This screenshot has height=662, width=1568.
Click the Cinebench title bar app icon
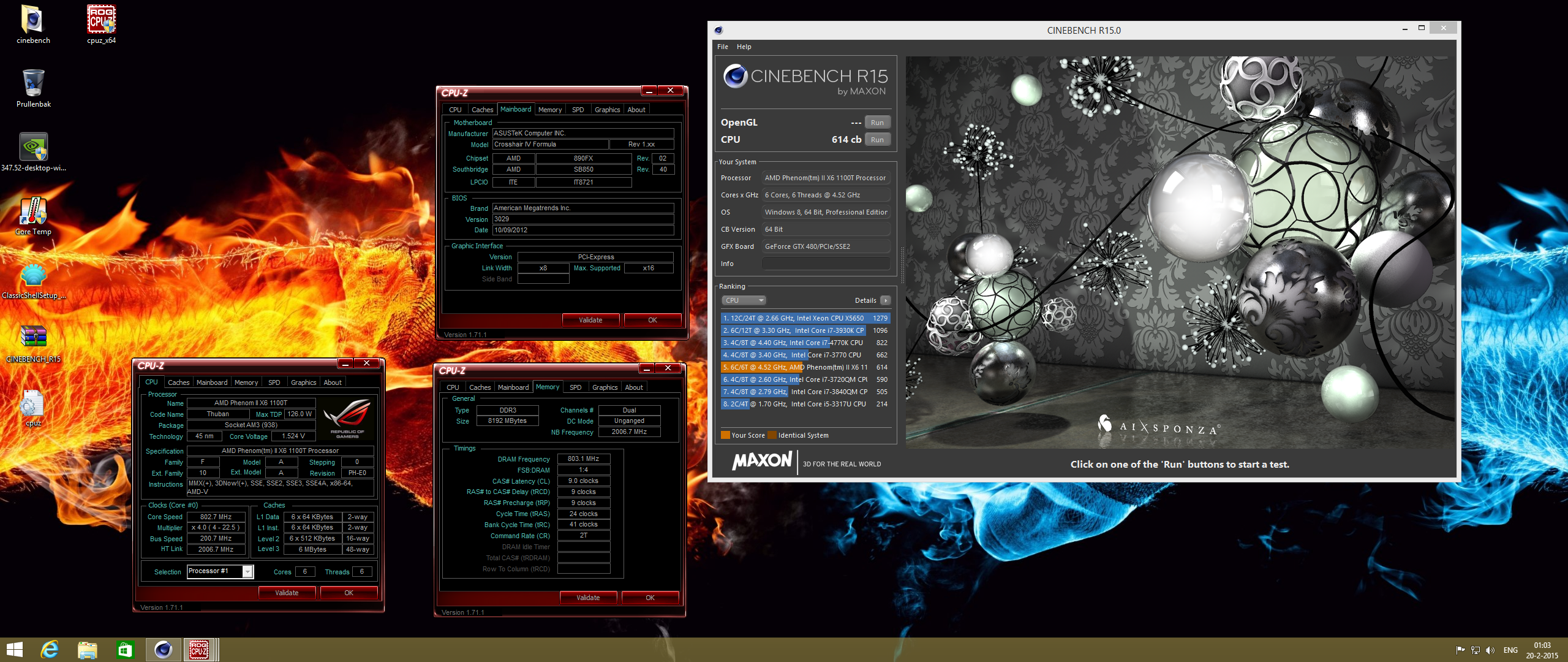(718, 30)
